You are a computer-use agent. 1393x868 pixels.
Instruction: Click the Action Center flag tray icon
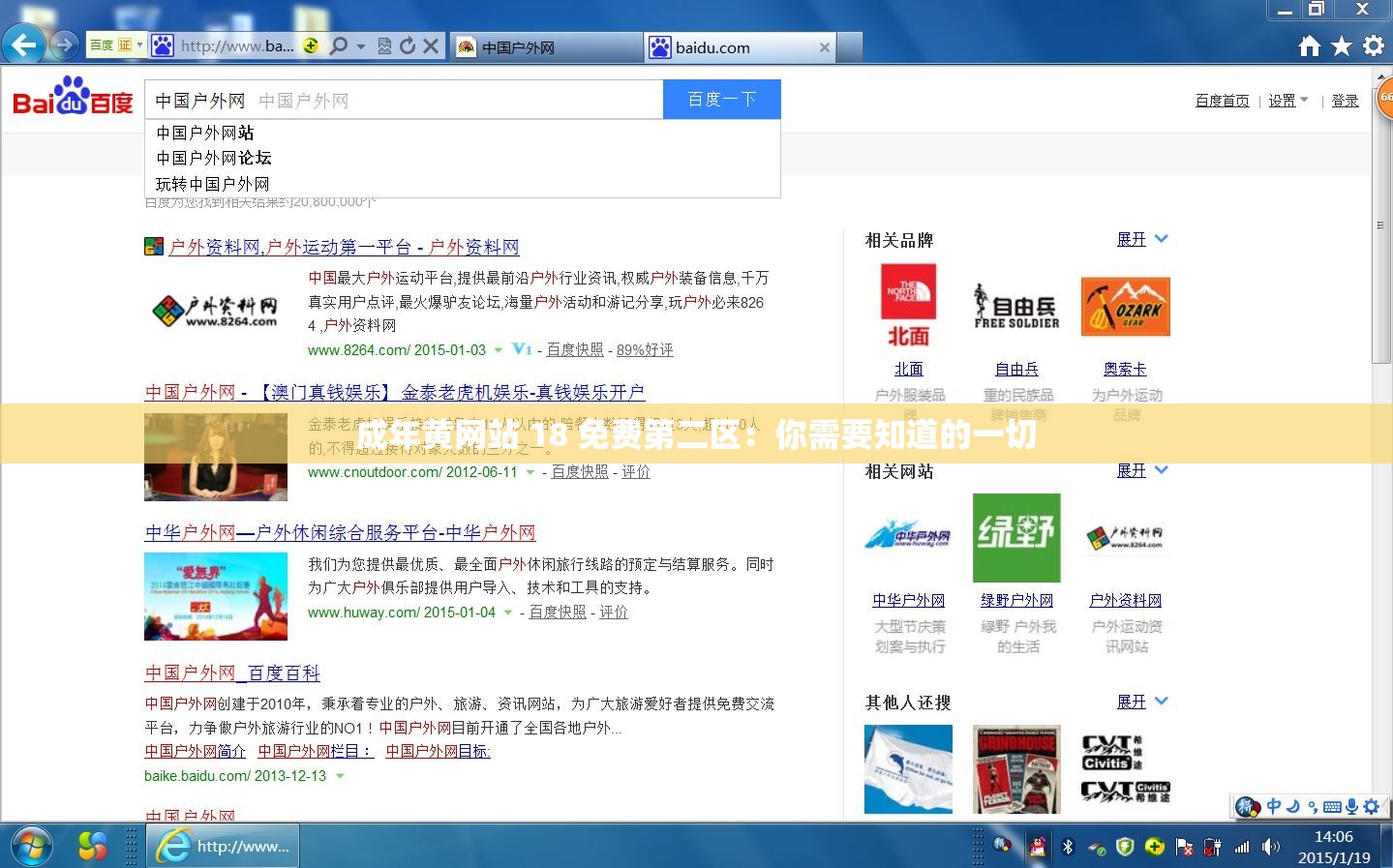(x=1184, y=847)
